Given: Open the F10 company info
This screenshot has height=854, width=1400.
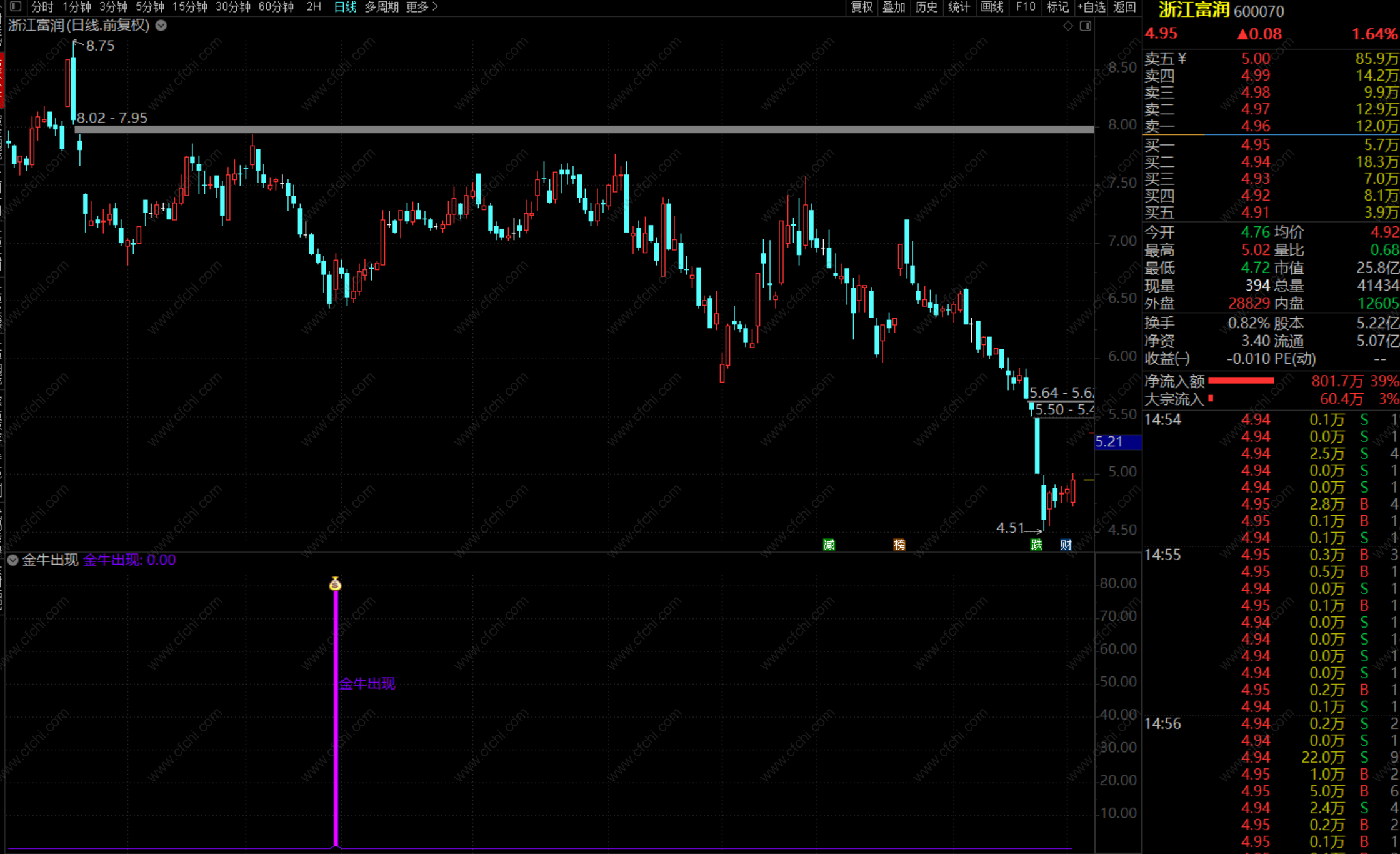Looking at the screenshot, I should [1025, 7].
